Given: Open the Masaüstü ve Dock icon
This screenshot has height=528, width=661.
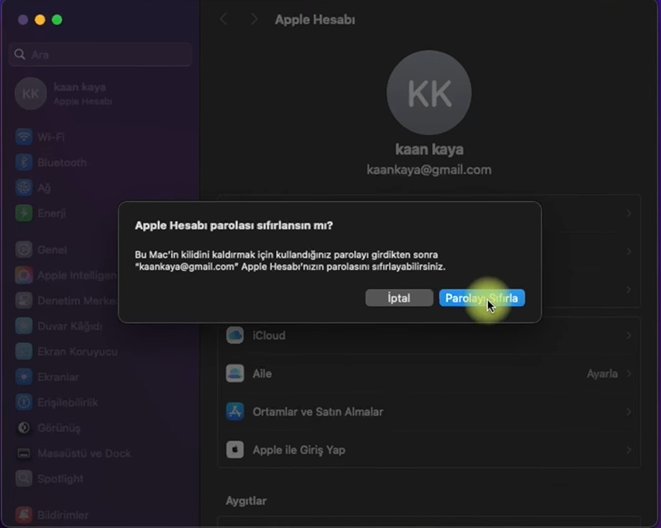Looking at the screenshot, I should [x=24, y=453].
